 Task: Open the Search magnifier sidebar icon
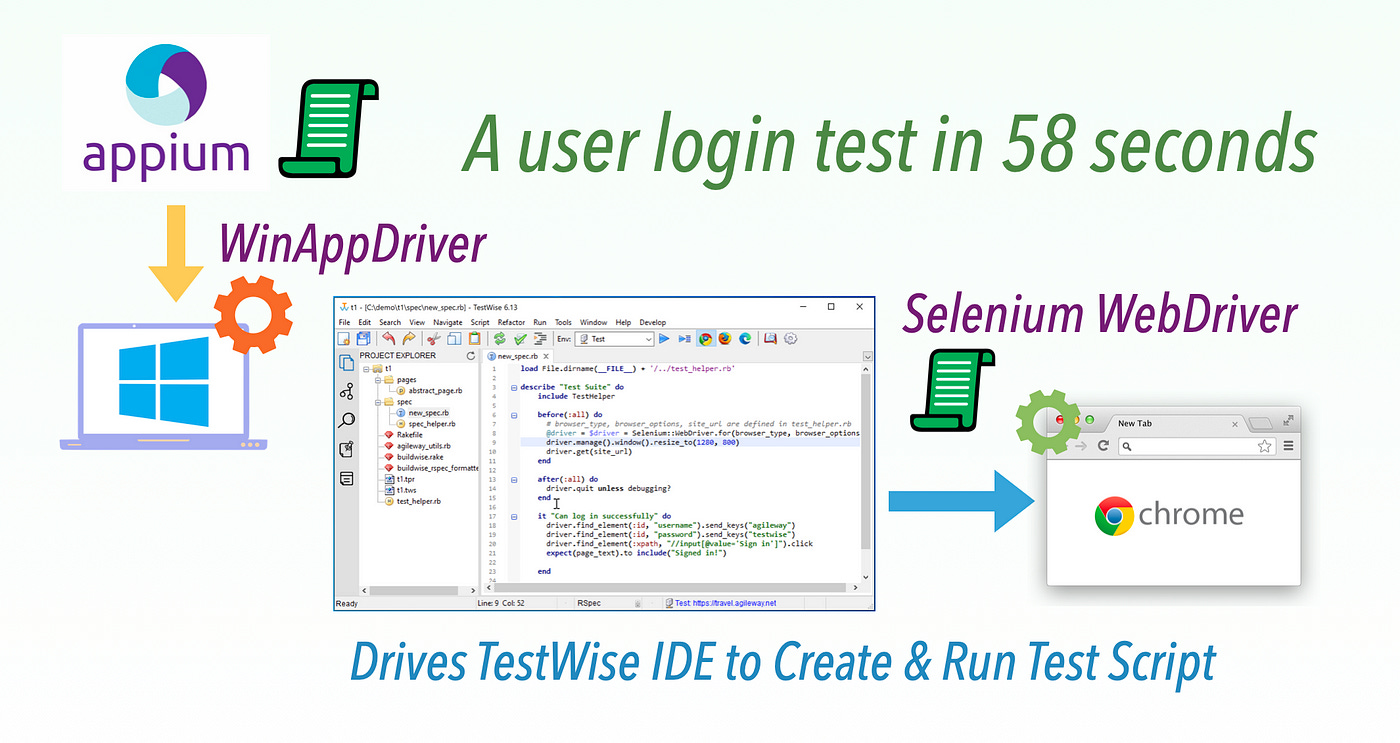tap(347, 420)
